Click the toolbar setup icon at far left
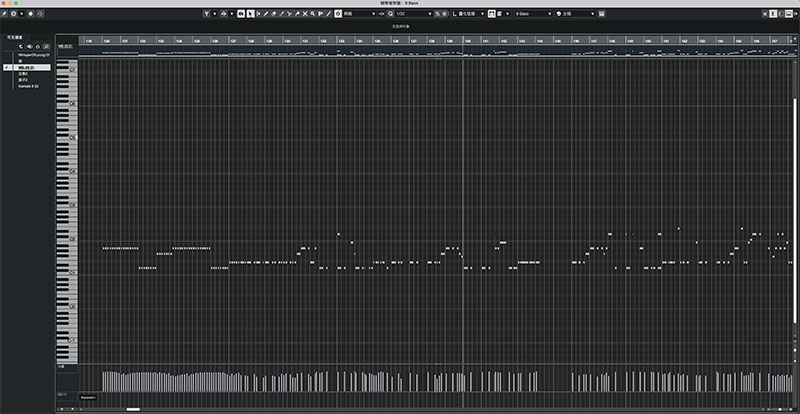The width and height of the screenshot is (800, 414). pos(4,14)
